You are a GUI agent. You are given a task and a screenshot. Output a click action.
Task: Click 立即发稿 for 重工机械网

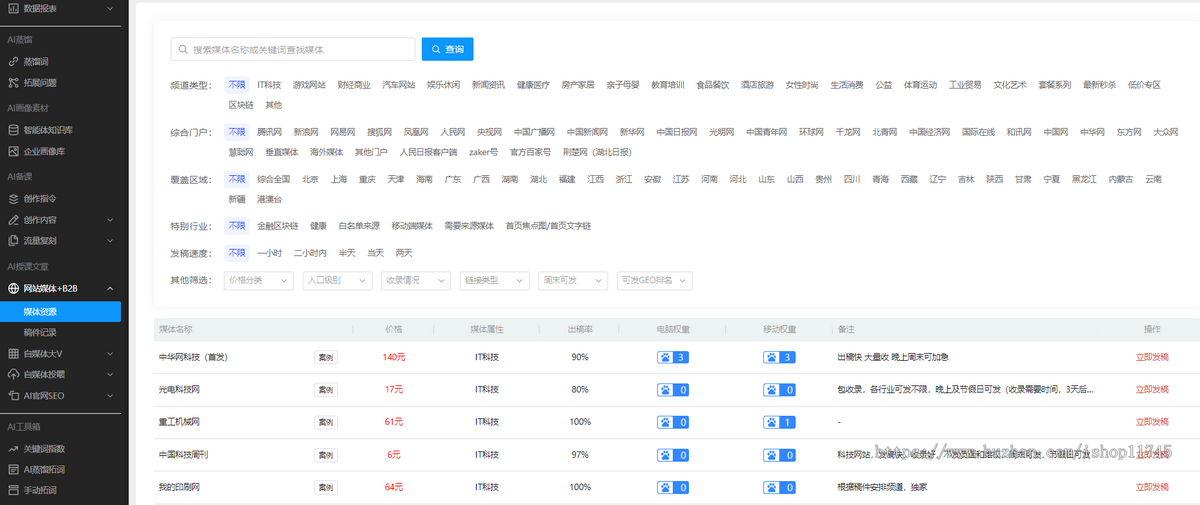(1151, 422)
